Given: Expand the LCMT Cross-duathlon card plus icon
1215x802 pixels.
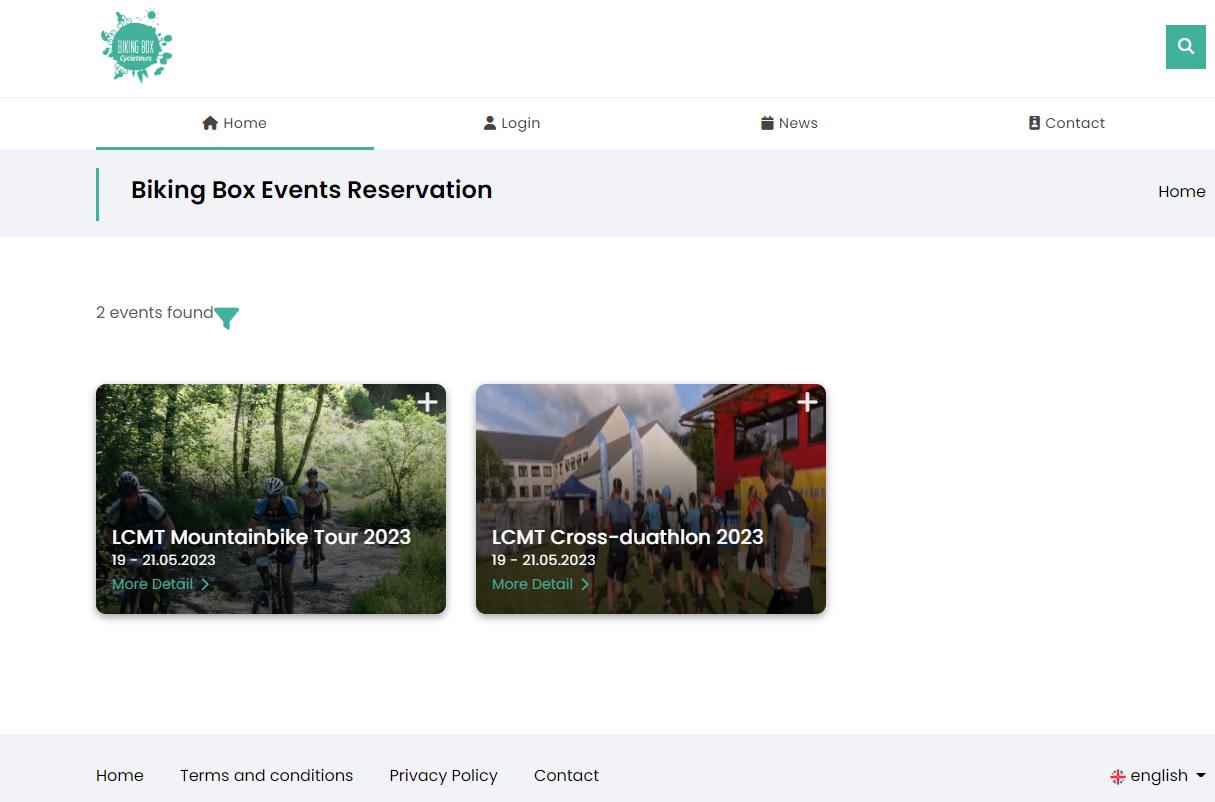Looking at the screenshot, I should point(808,402).
